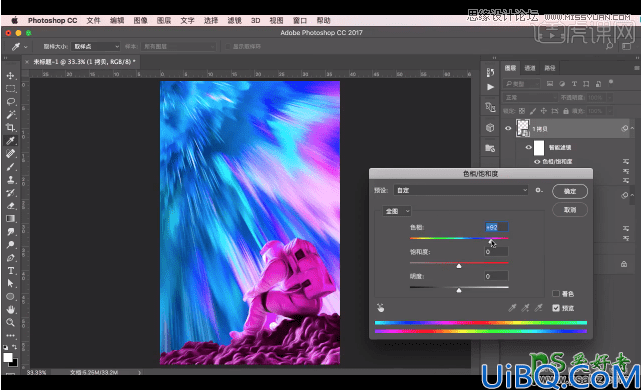This screenshot has width=641, height=391.
Task: Open the Apple menu
Action: tap(14, 20)
